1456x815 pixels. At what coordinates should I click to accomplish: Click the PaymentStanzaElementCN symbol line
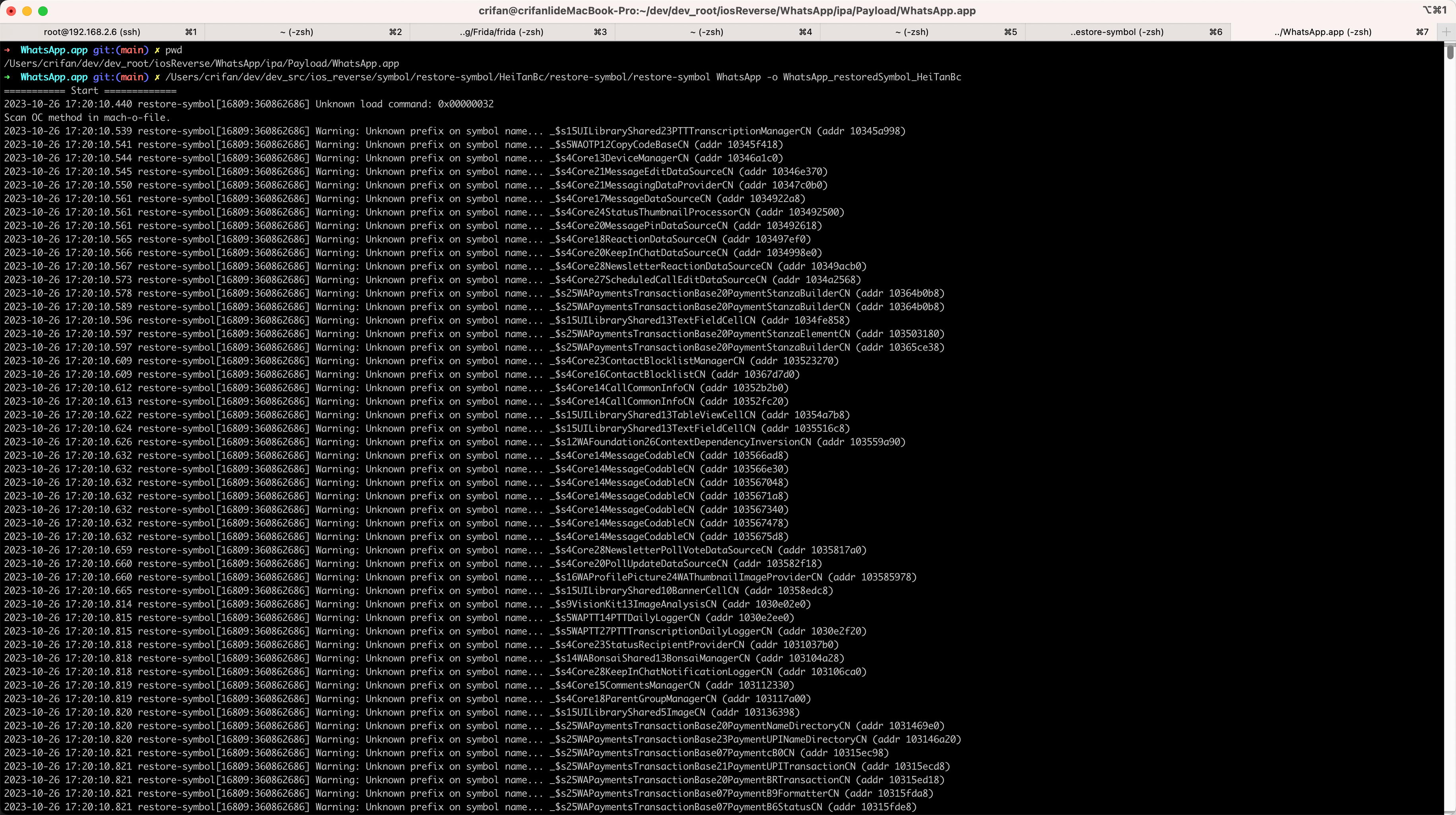click(474, 334)
